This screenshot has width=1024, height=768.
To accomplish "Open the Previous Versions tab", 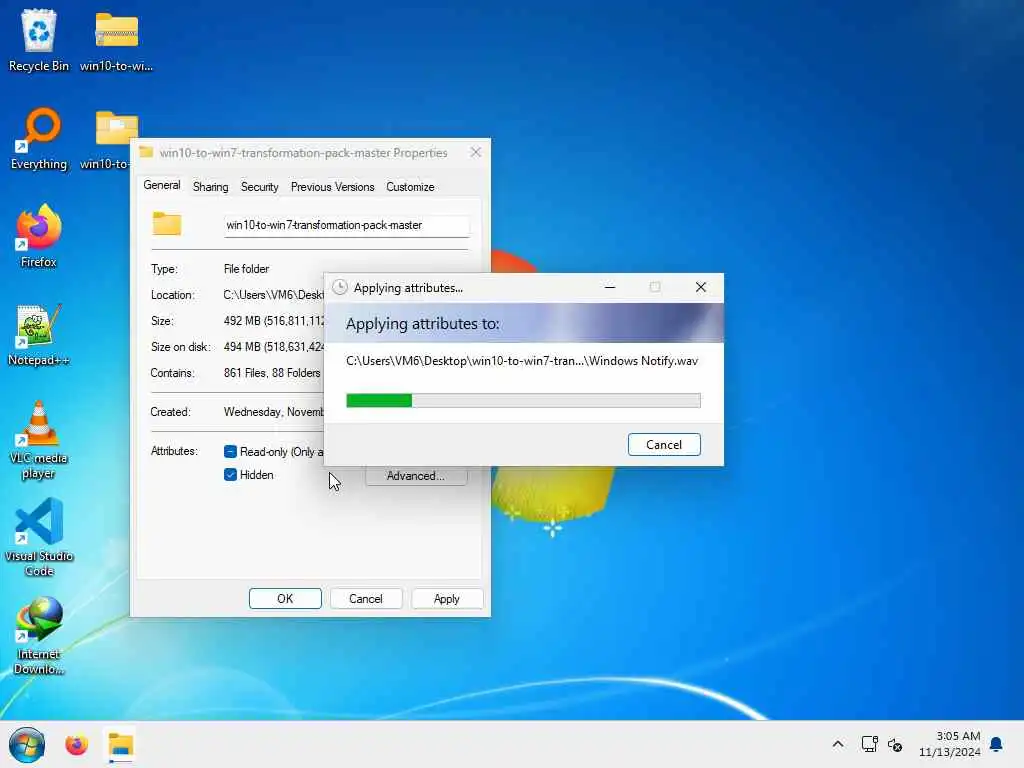I will coord(332,187).
